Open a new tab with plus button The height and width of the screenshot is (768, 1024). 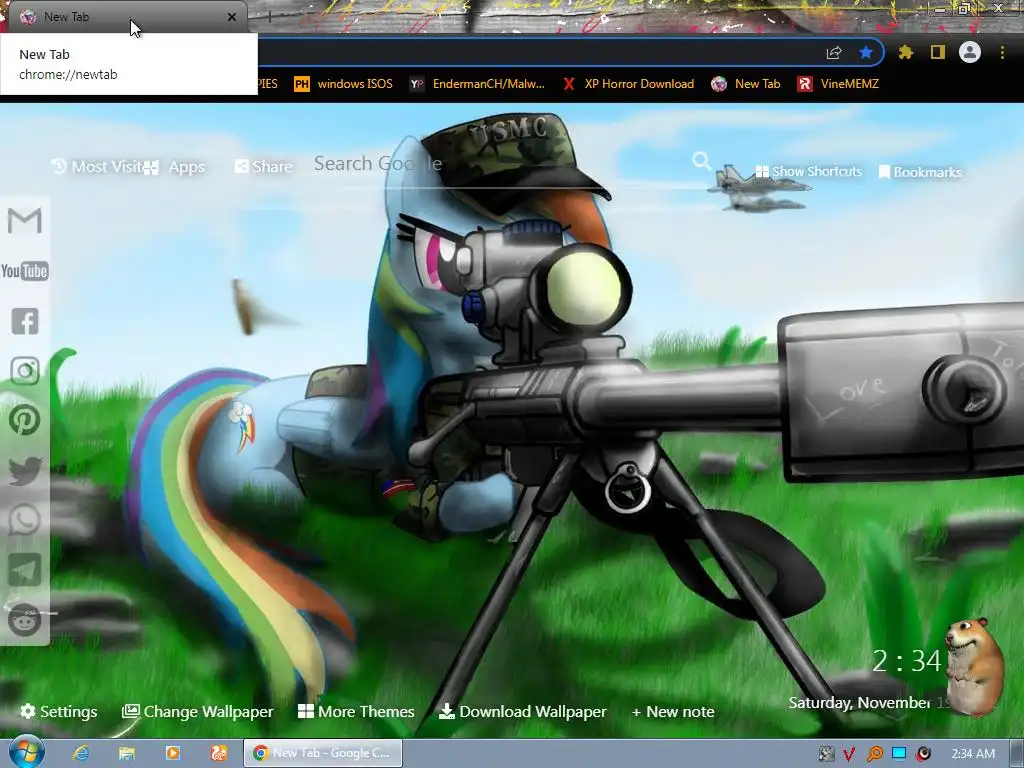point(269,17)
